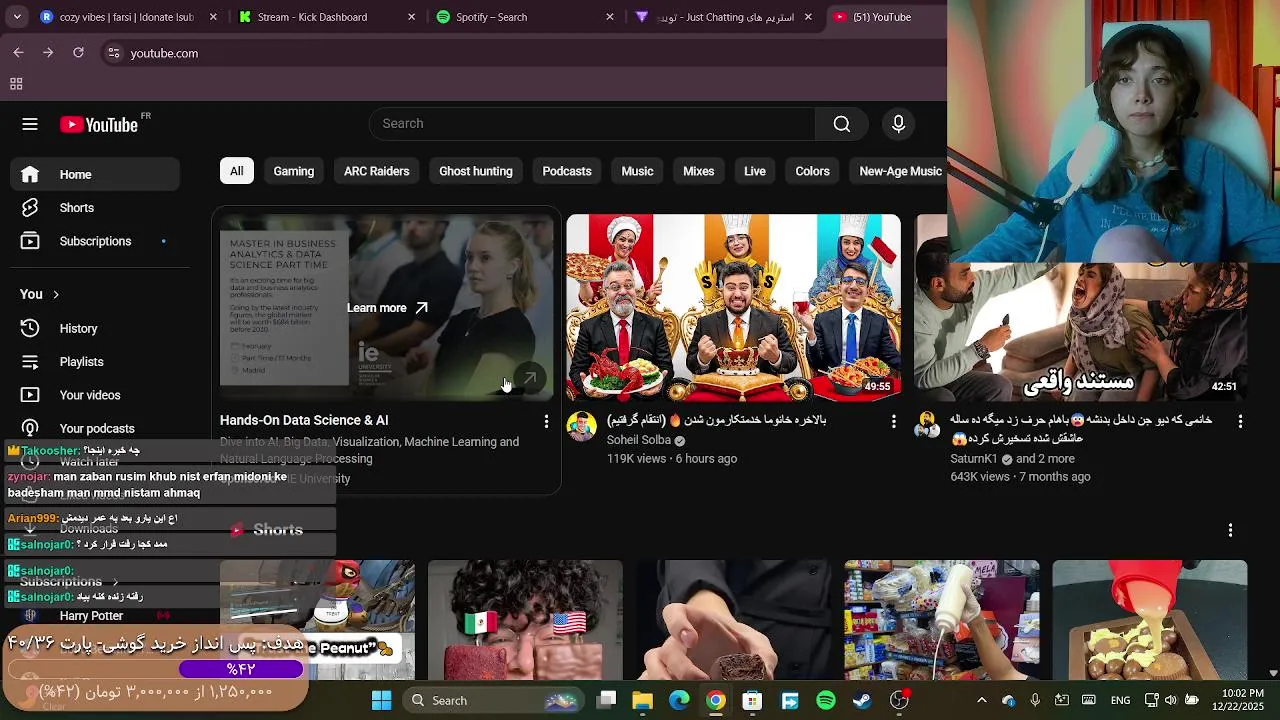Close the Spotify - Search tab
The image size is (1280, 720).
tap(610, 17)
